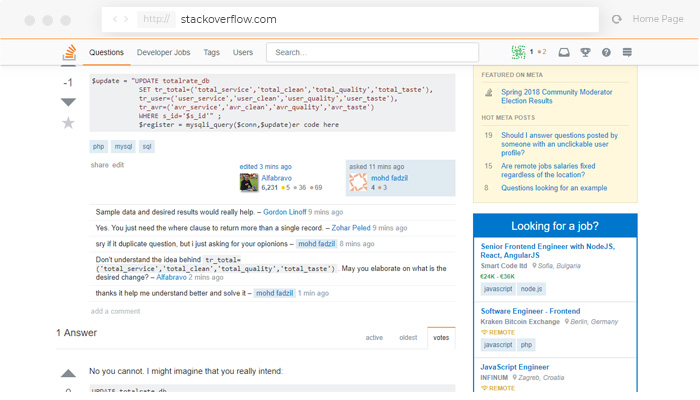Click the browser address bar URL

click(x=229, y=19)
